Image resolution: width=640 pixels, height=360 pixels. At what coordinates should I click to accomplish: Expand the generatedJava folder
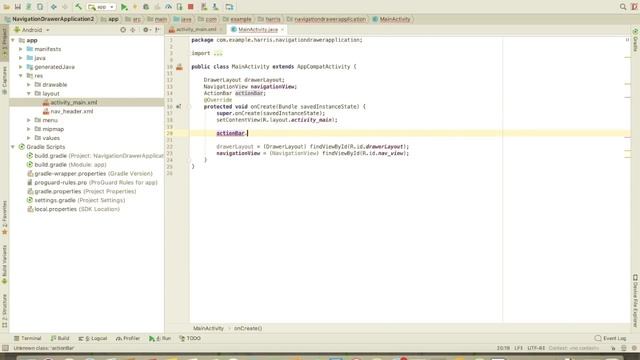pos(21,67)
